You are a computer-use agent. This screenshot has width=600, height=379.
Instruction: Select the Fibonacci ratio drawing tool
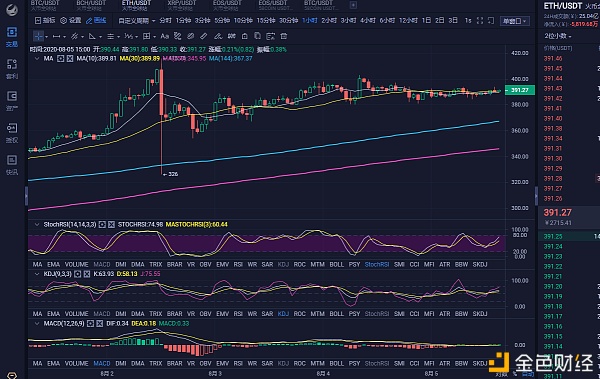[x=128, y=36]
